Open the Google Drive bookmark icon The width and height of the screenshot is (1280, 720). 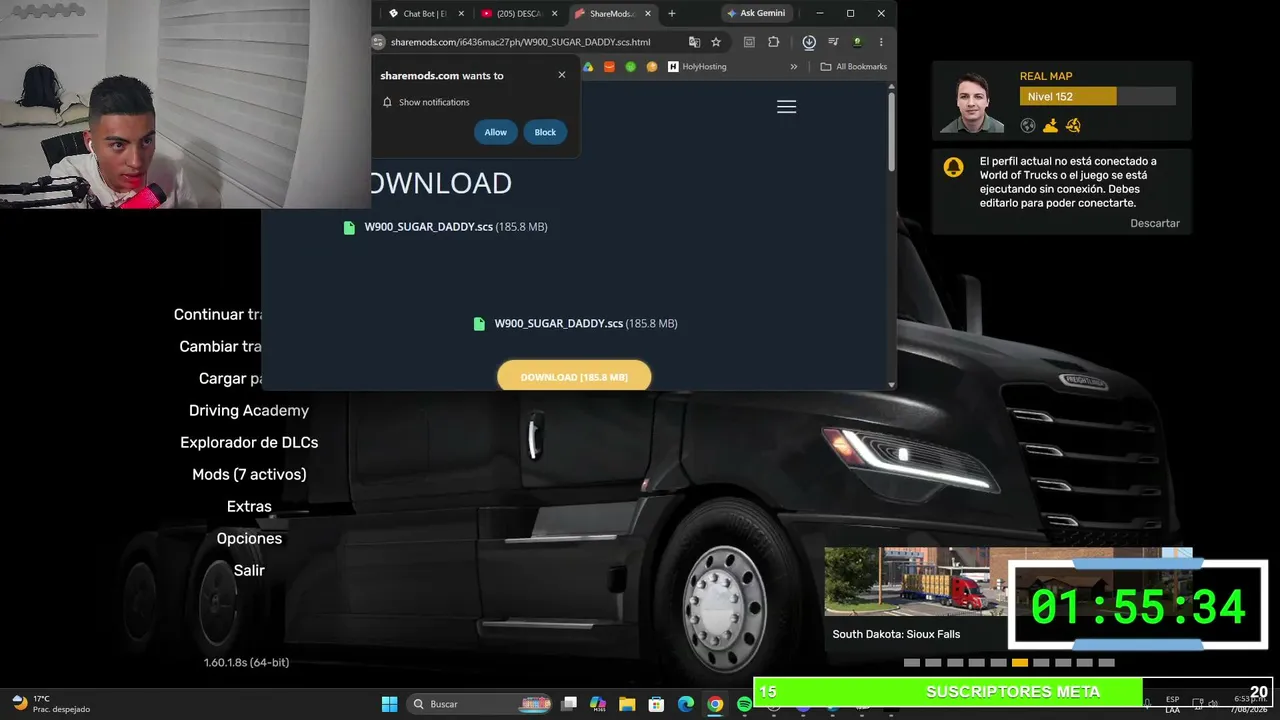click(589, 67)
